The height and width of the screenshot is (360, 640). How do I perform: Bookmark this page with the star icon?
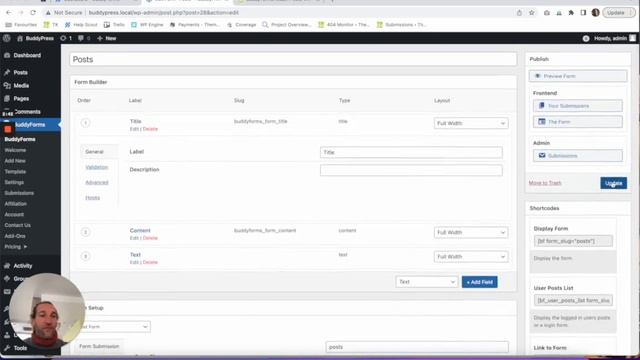click(531, 13)
